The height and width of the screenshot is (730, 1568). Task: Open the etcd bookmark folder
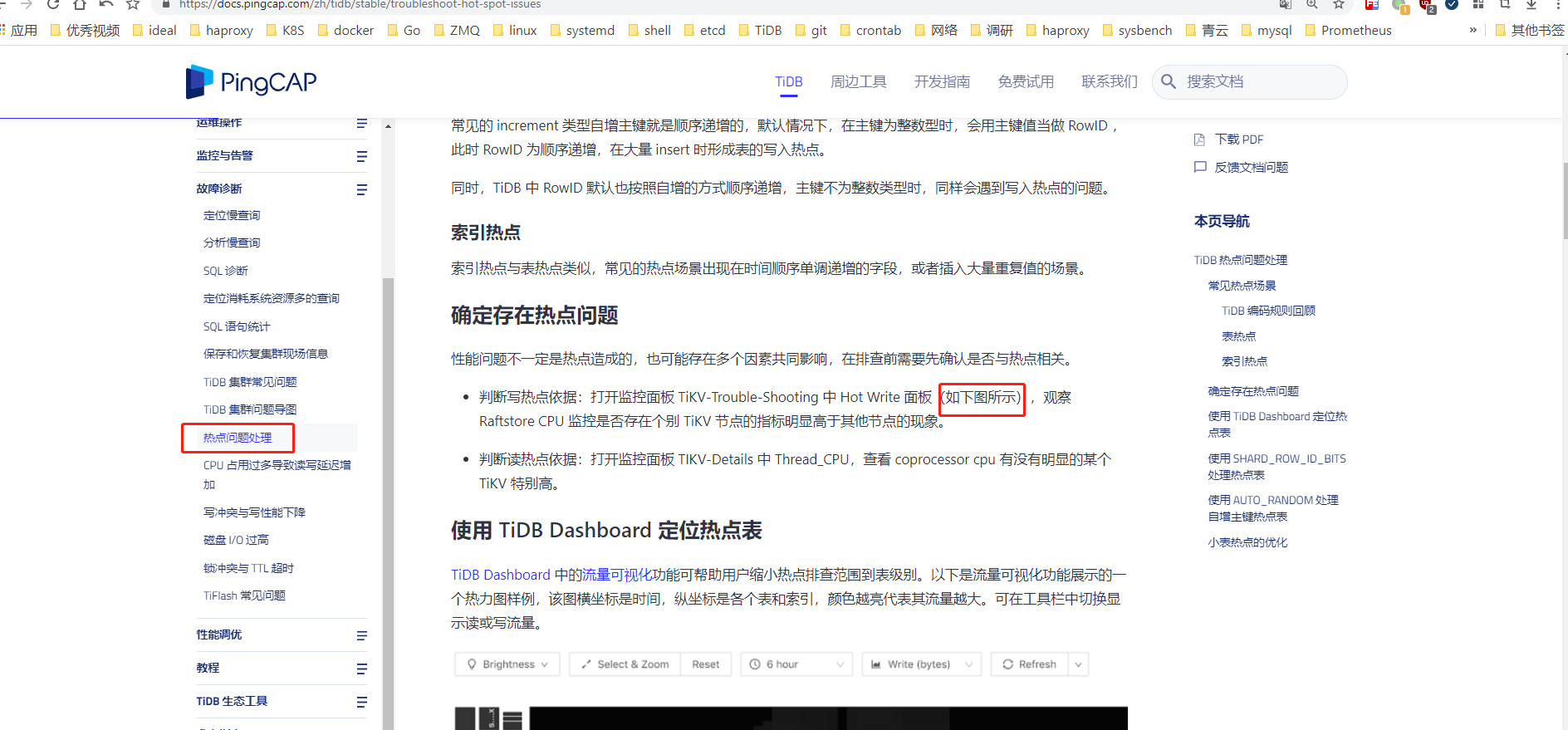704,31
